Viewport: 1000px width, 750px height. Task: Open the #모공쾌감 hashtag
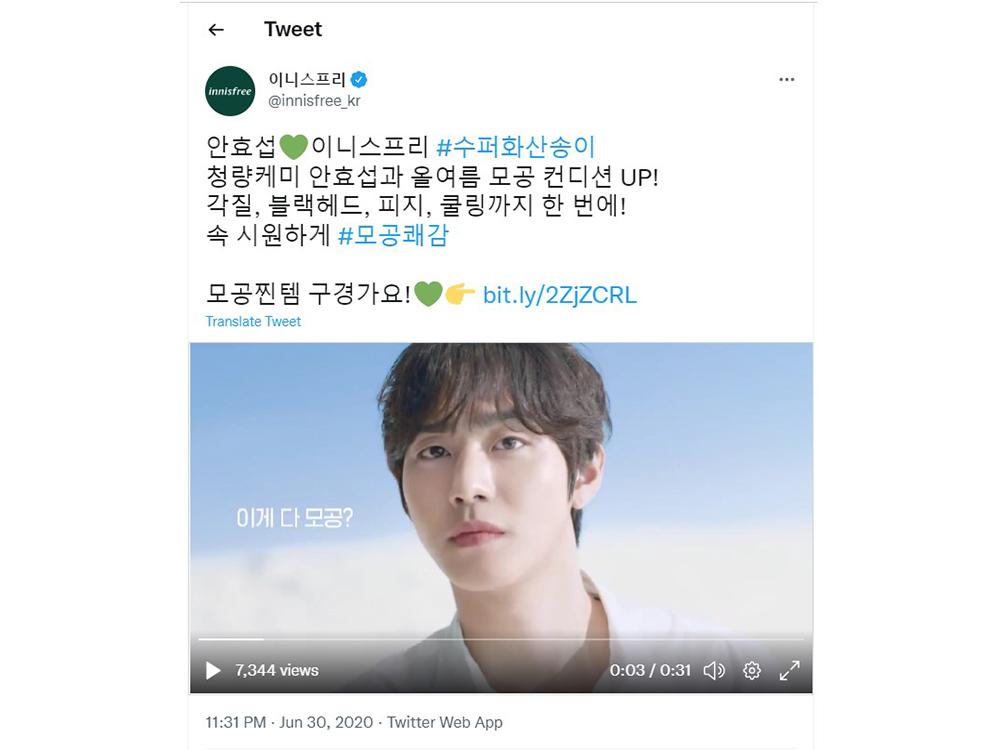tap(393, 235)
